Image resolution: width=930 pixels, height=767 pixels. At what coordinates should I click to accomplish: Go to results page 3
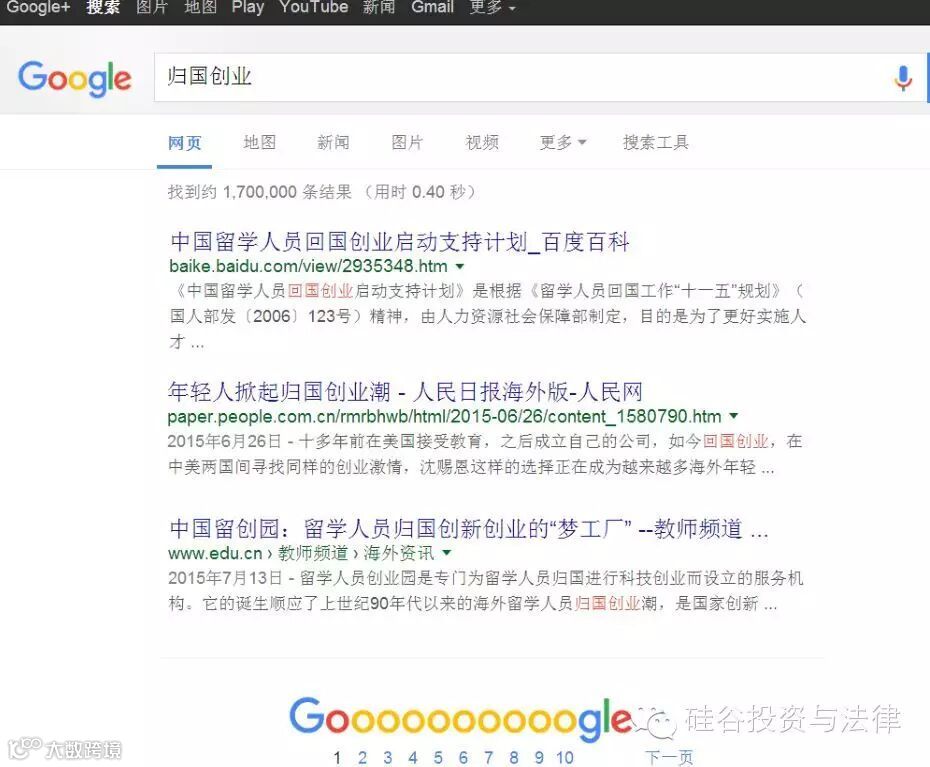coord(388,758)
